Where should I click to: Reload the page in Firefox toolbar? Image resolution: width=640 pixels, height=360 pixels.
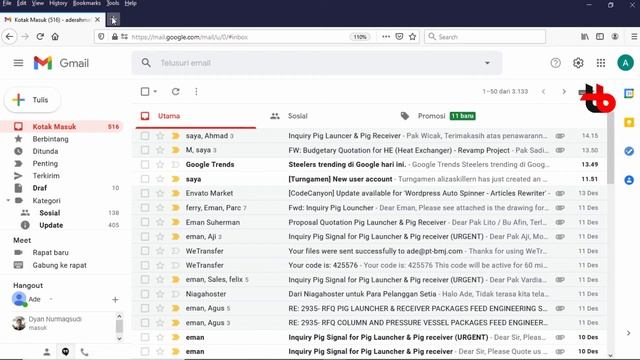(x=40, y=37)
